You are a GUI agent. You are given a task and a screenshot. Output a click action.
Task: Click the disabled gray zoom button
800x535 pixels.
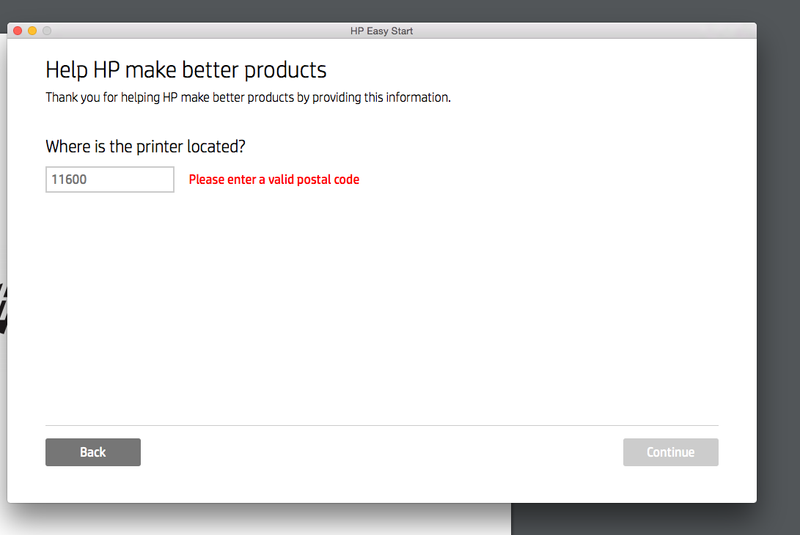47,31
